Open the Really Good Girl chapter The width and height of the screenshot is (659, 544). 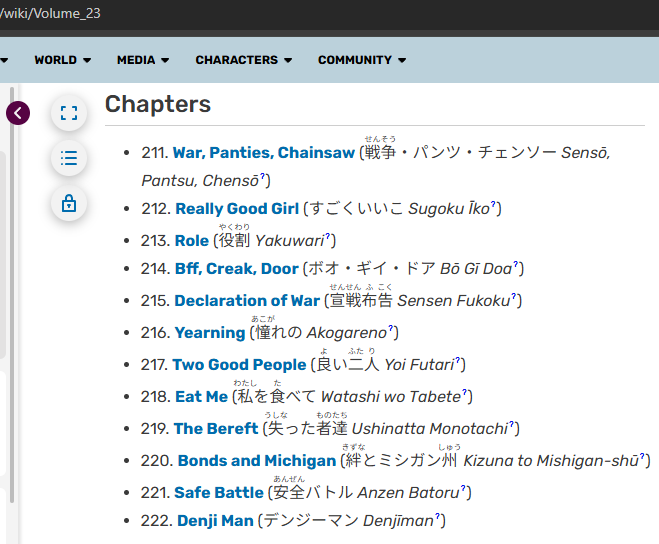click(236, 209)
